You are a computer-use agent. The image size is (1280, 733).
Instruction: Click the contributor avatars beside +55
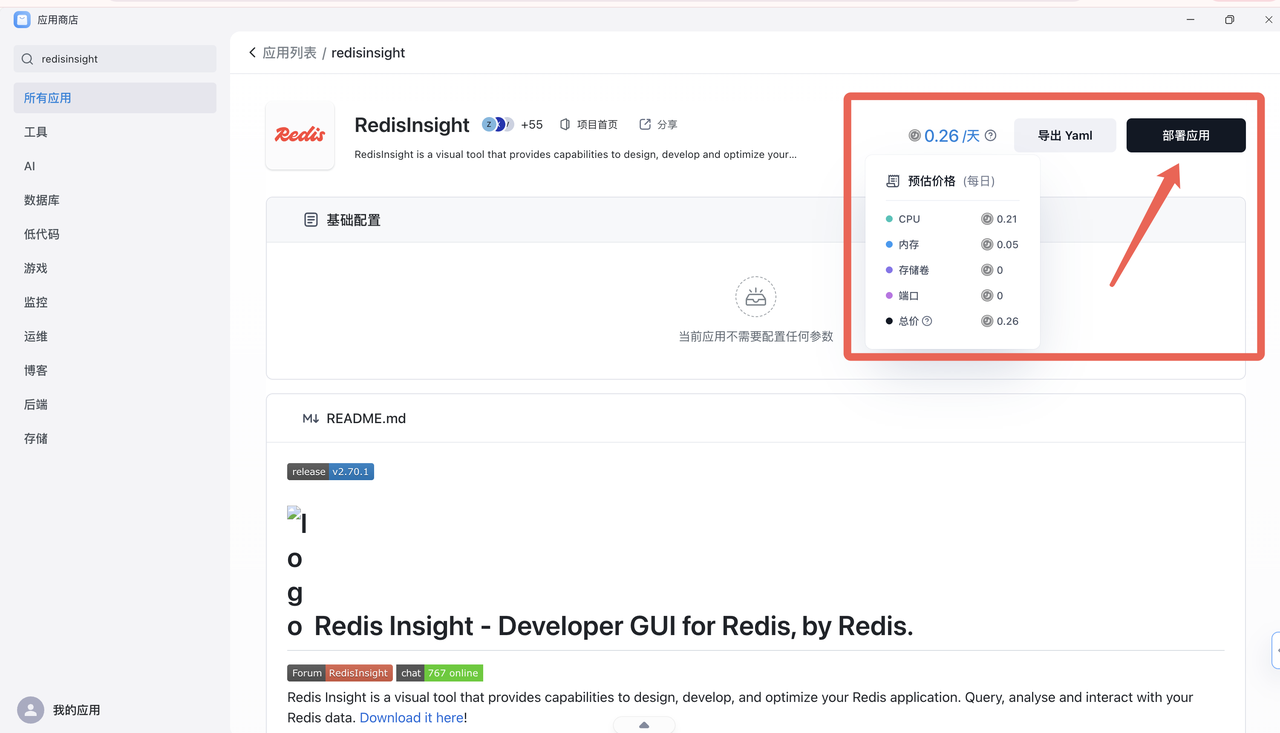(498, 124)
